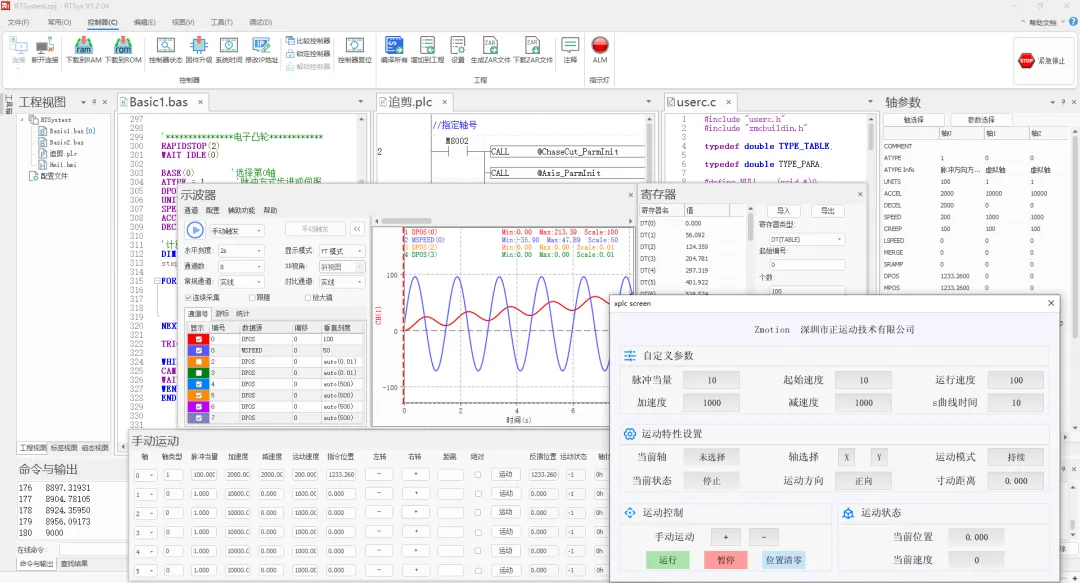Open the 水平刻度 2s dropdown

[241, 251]
